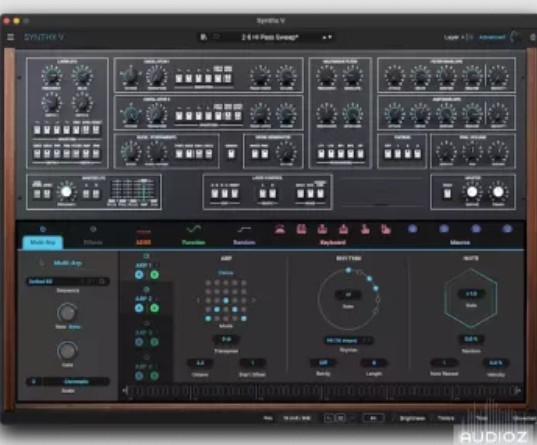
Task: Click the third pink Keyboard modulation icon
Action: point(322,229)
